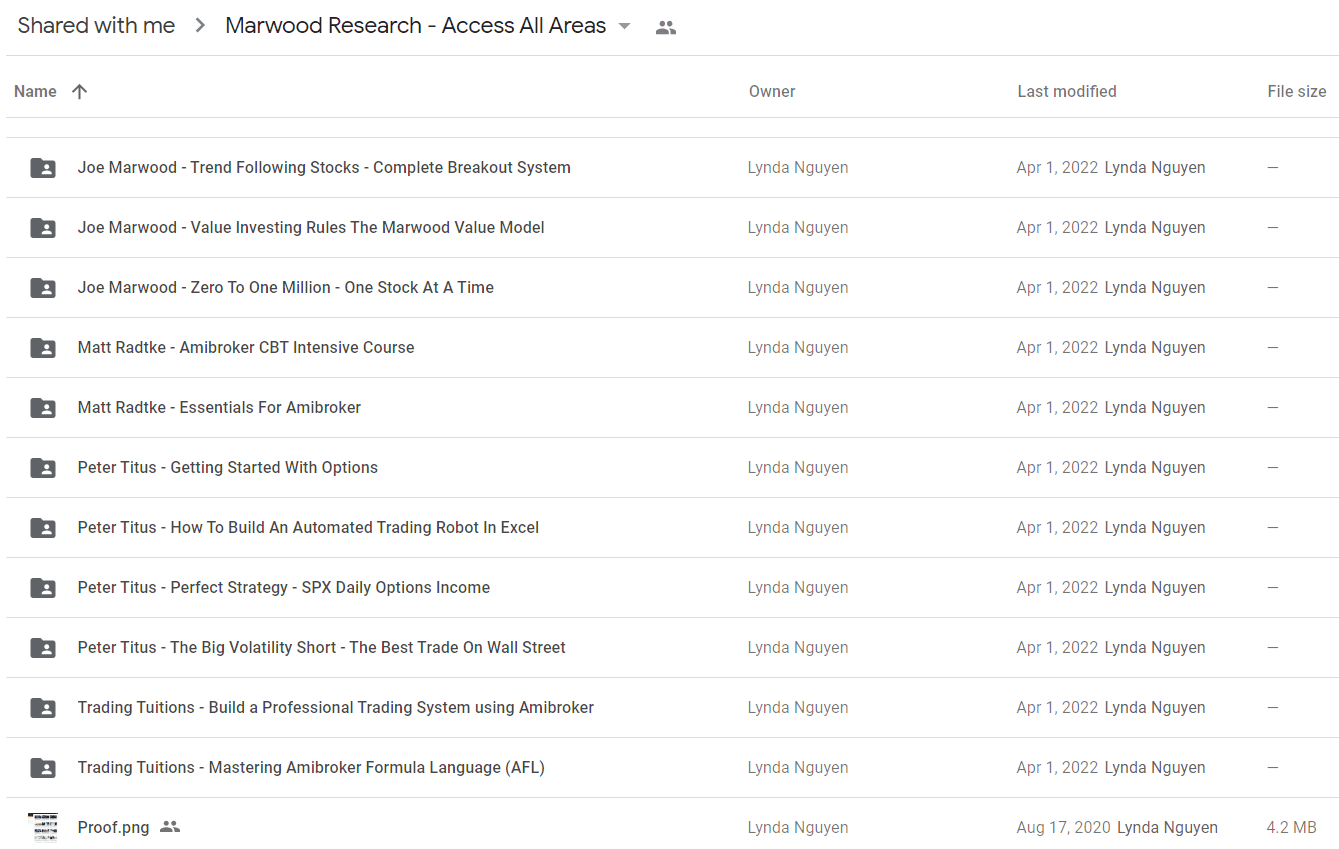The width and height of the screenshot is (1339, 849).
Task: Click the Proof.png image thumbnail
Action: (x=43, y=827)
